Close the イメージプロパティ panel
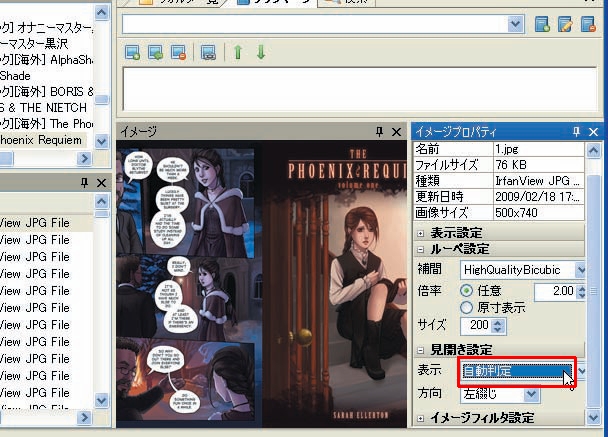The width and height of the screenshot is (608, 437). pos(593,132)
